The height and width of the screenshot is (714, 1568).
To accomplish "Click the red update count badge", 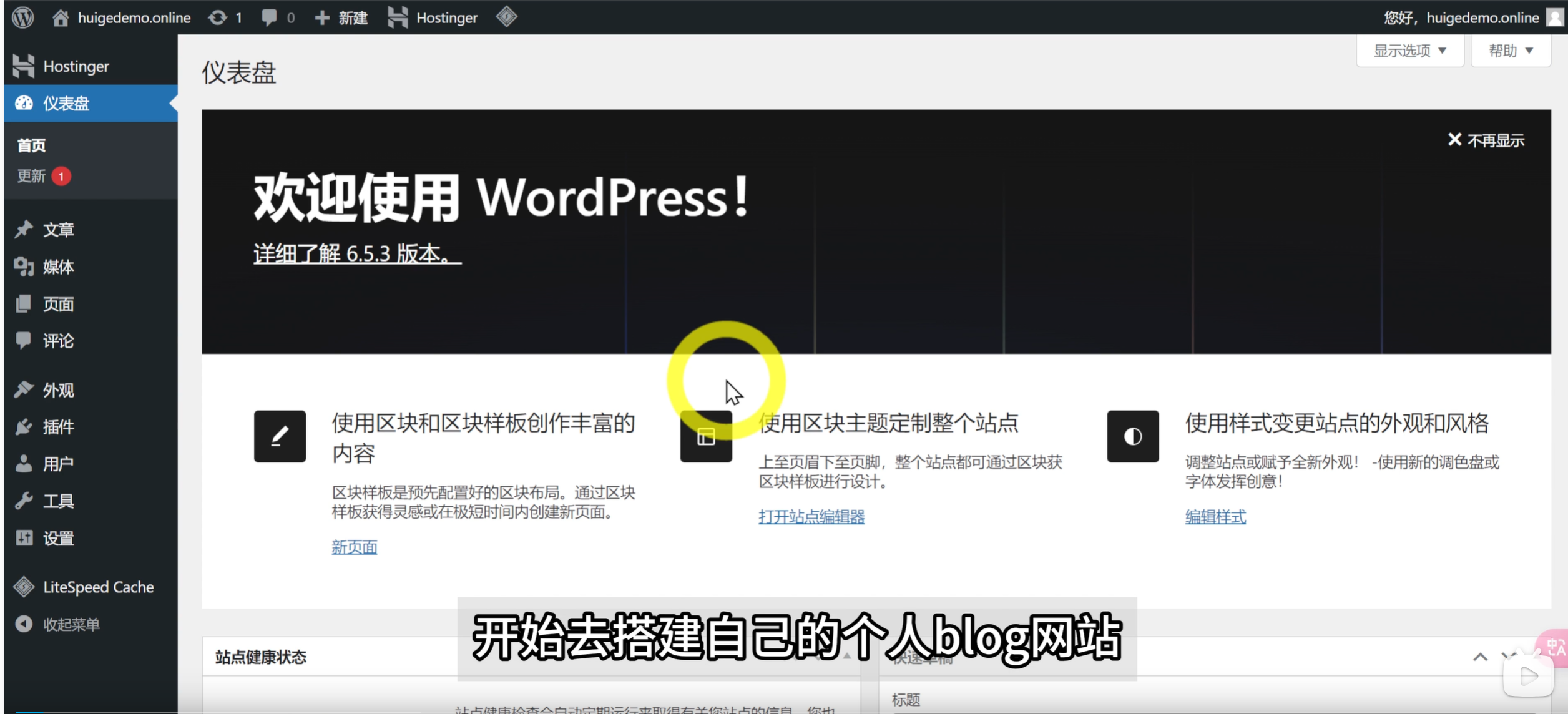I will (61, 176).
